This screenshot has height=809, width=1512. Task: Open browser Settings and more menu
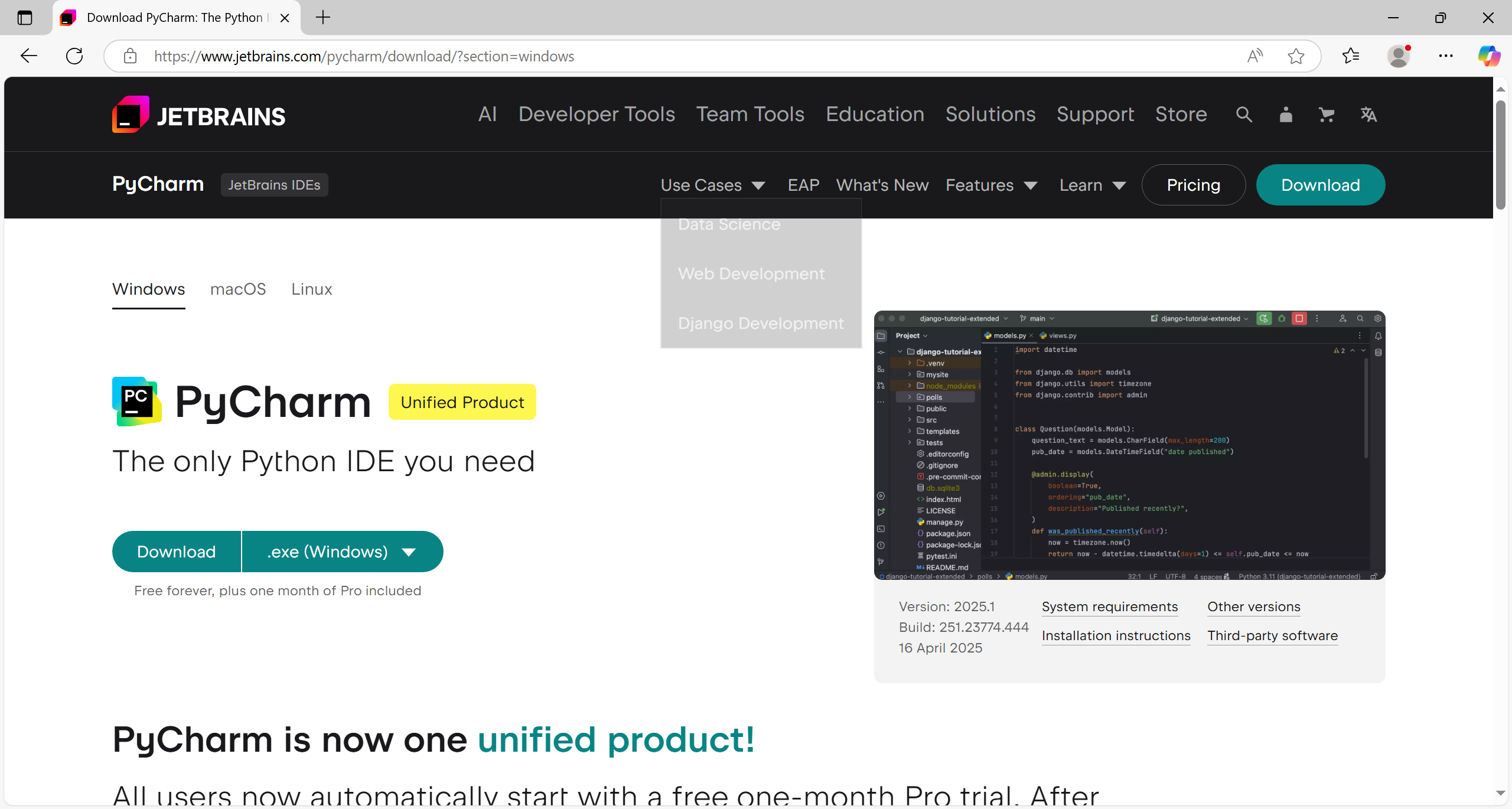coord(1446,56)
